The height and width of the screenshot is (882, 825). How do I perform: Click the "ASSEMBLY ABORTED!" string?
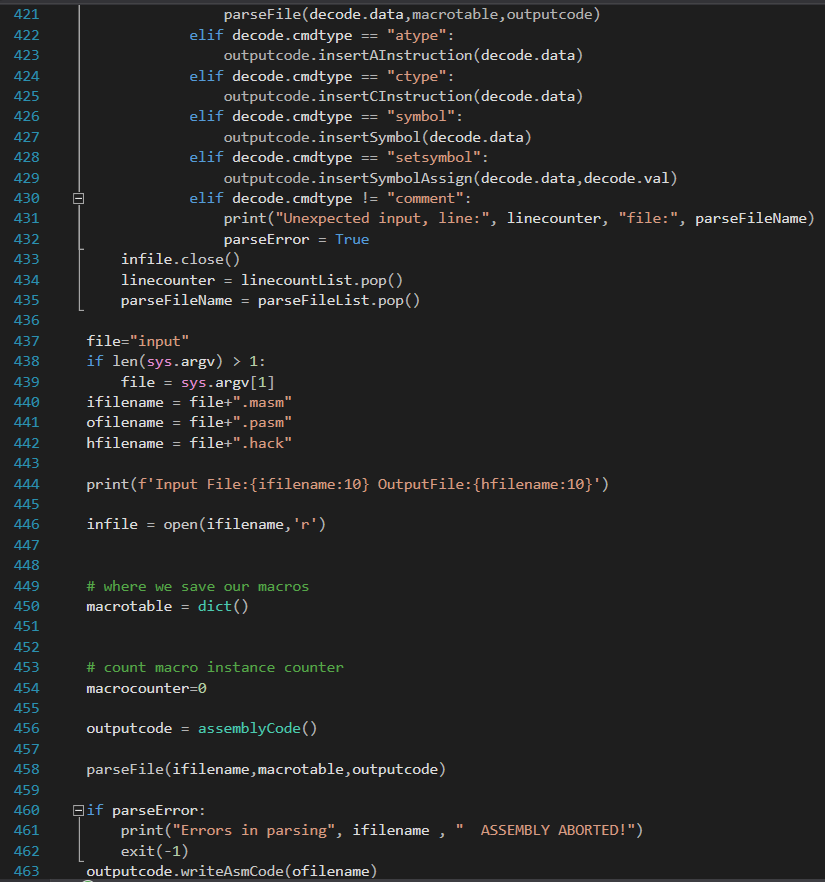545,830
